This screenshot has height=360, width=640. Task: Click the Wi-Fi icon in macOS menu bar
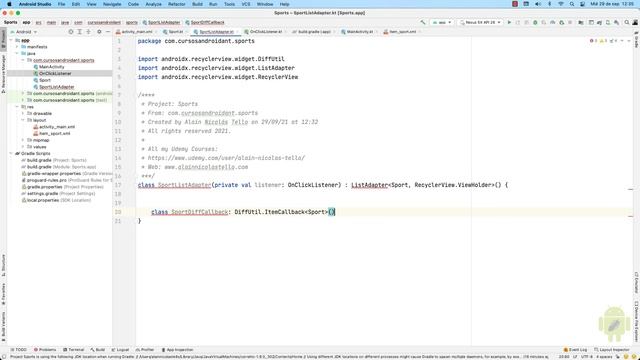pyautogui.click(x=561, y=4)
